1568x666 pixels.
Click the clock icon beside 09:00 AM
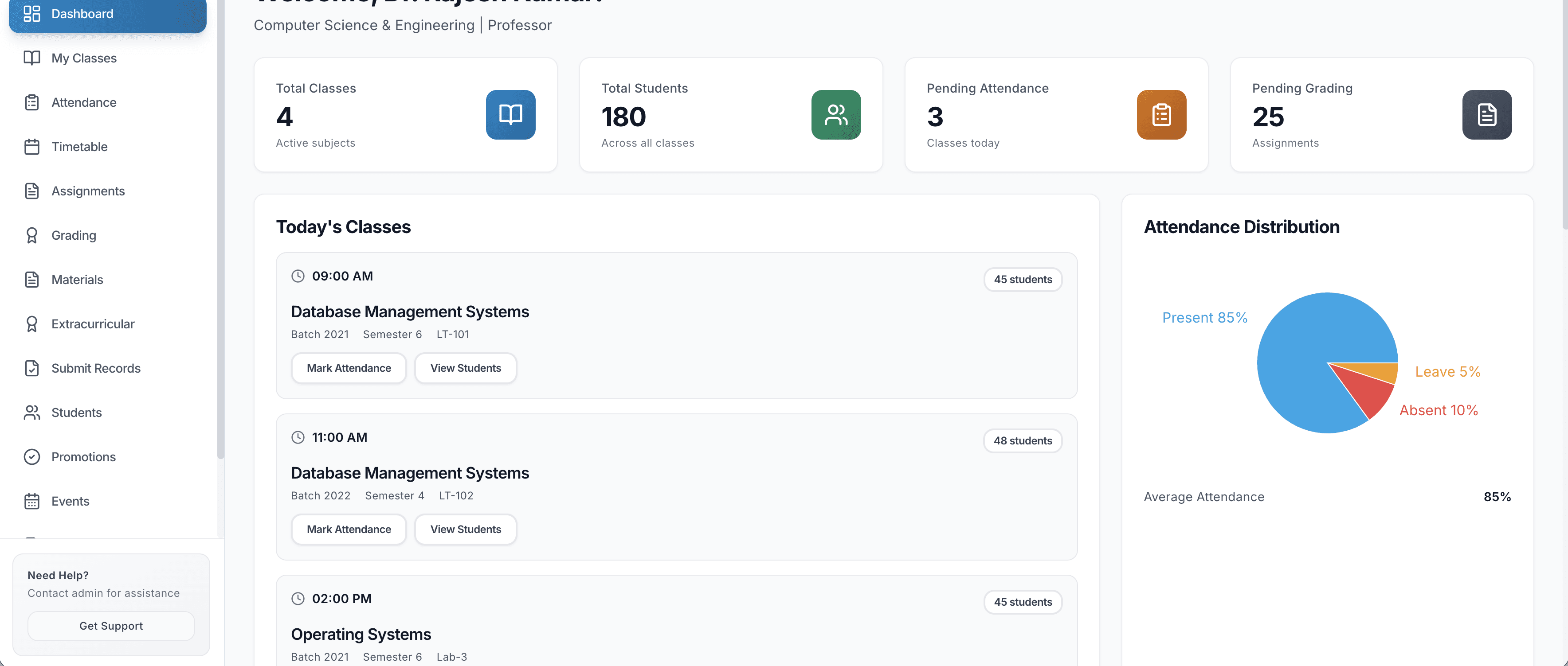pos(298,276)
